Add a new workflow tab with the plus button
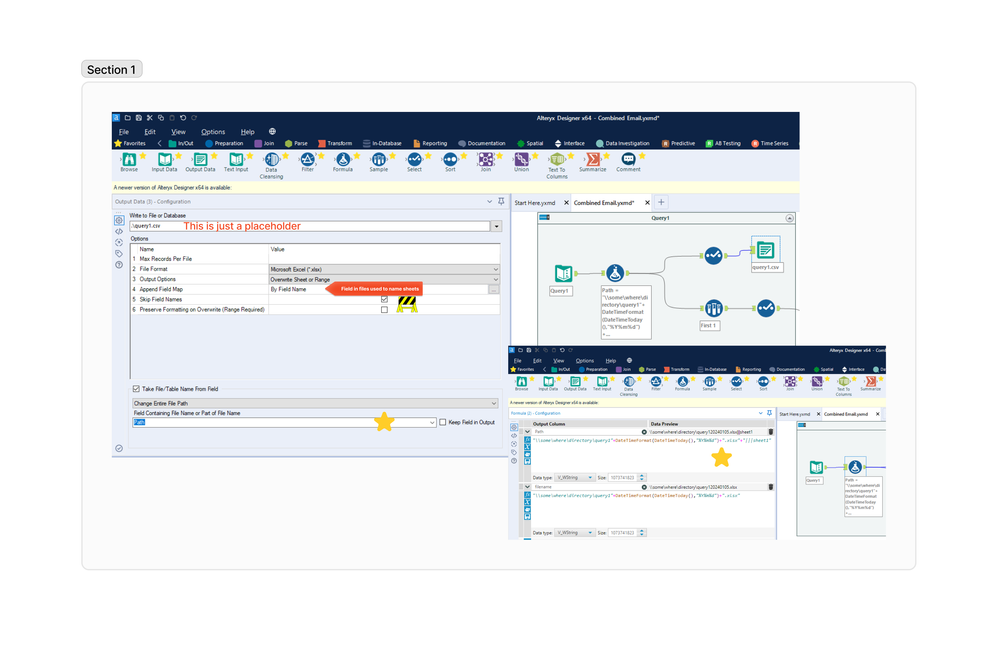998x652 pixels. point(661,202)
